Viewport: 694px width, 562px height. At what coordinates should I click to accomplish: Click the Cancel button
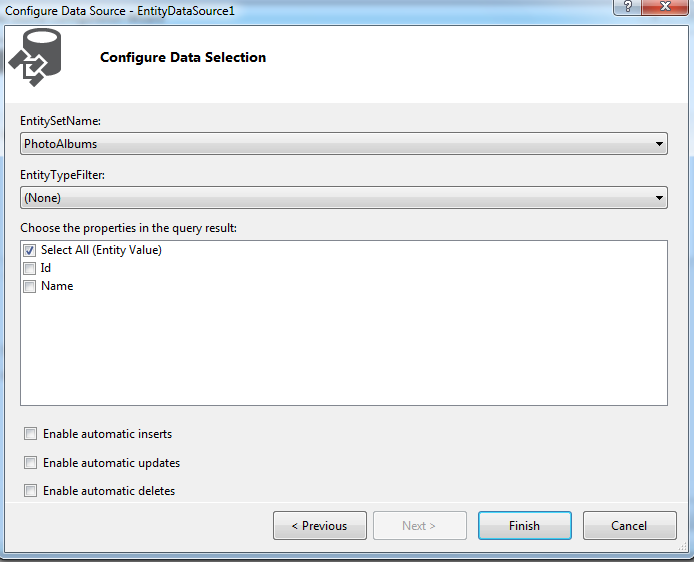629,526
